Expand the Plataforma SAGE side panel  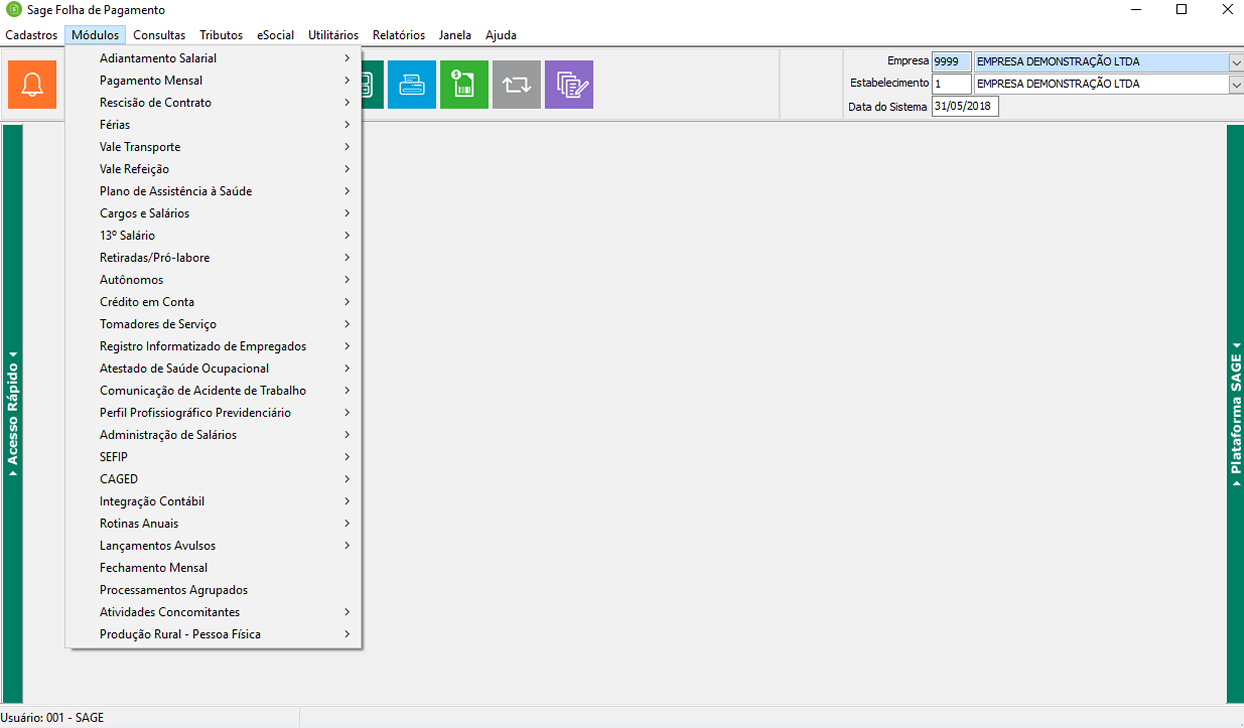click(x=1235, y=413)
